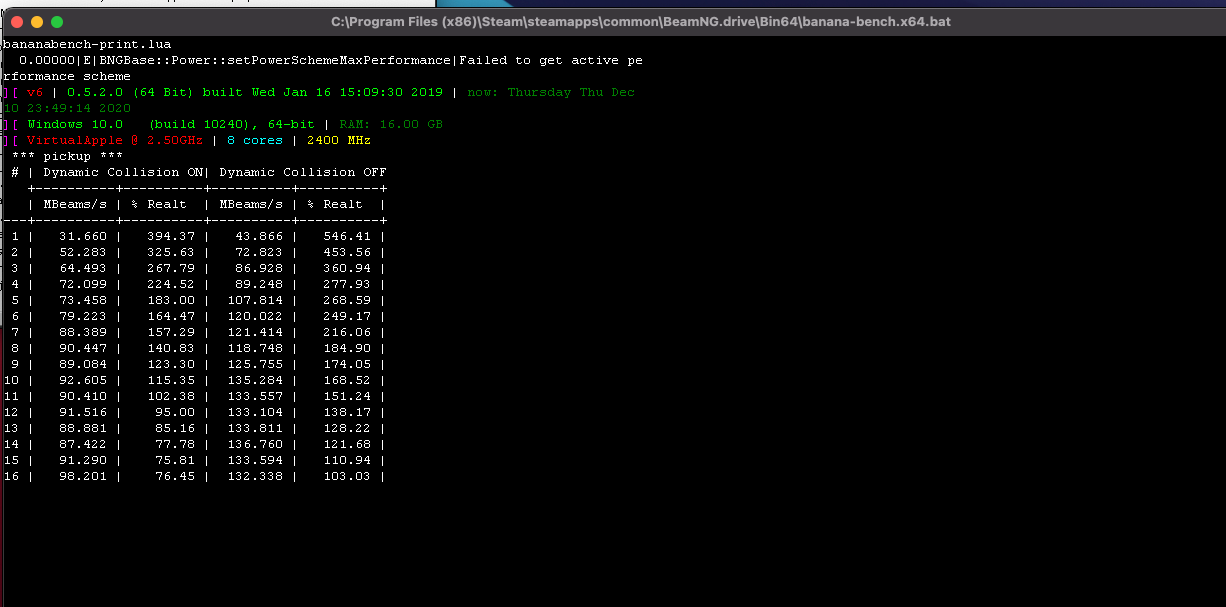
Task: Click value 133.557 in row 11
Action: [255, 396]
